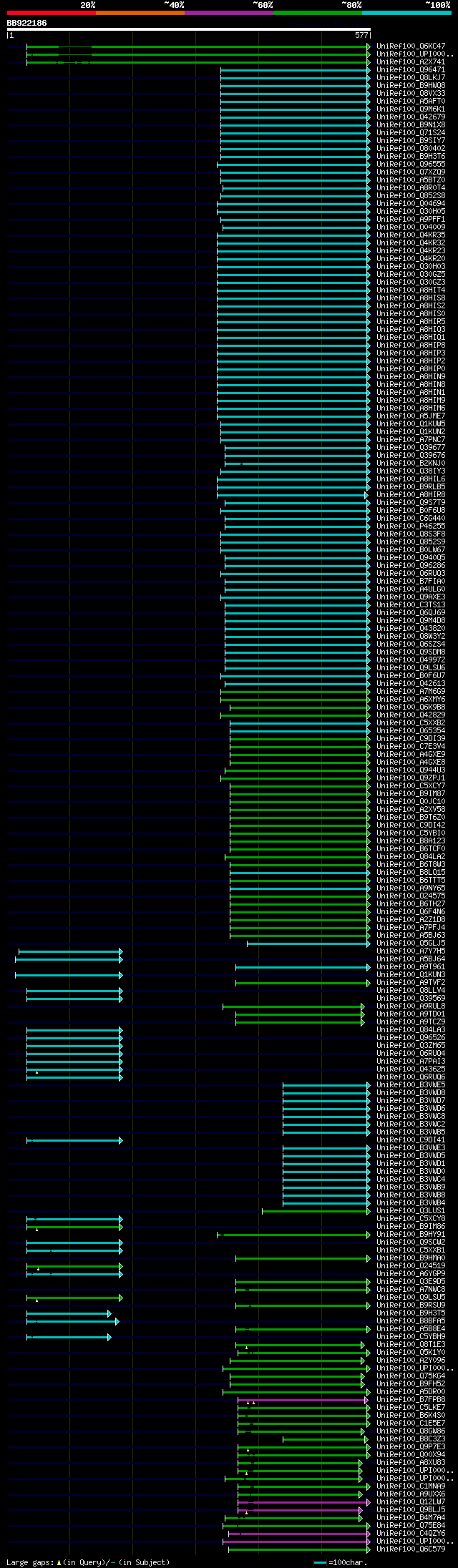Click the green ~80% legend segment

pos(318,13)
